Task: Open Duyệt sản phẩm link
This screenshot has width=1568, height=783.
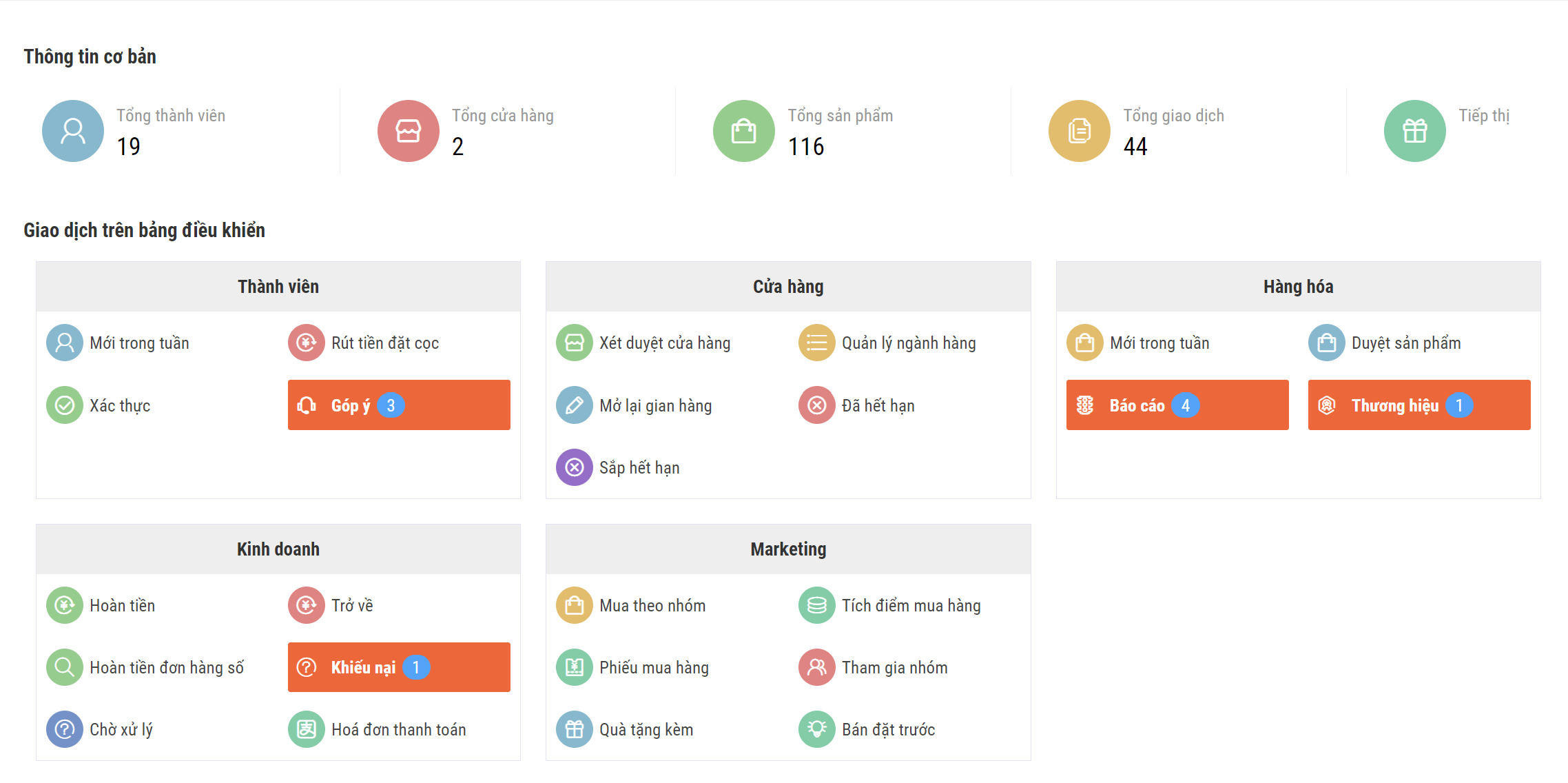Action: pyautogui.click(x=1405, y=343)
